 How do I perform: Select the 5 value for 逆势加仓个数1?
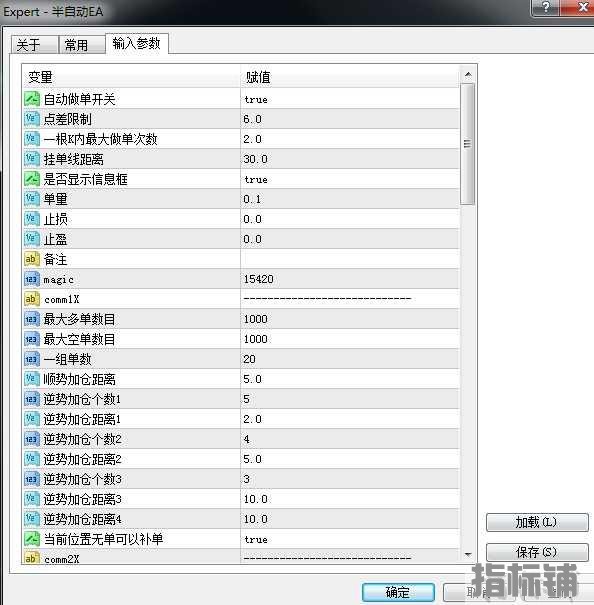247,399
